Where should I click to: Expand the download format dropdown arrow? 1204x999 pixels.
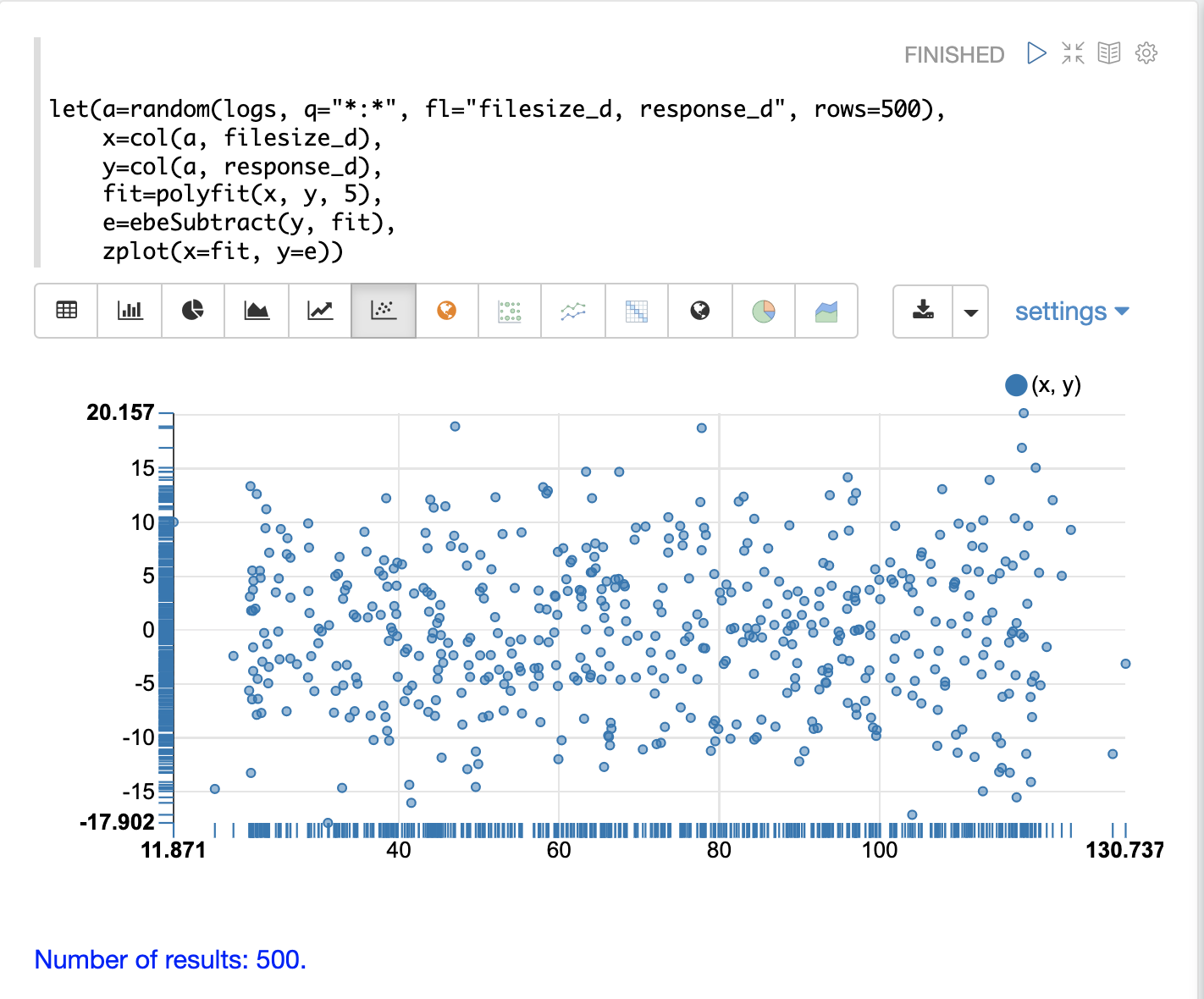tap(971, 312)
